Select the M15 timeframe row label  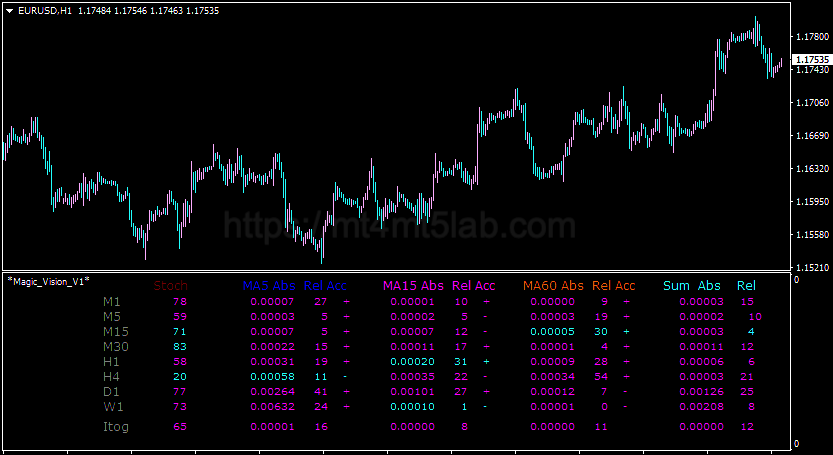pyautogui.click(x=116, y=332)
